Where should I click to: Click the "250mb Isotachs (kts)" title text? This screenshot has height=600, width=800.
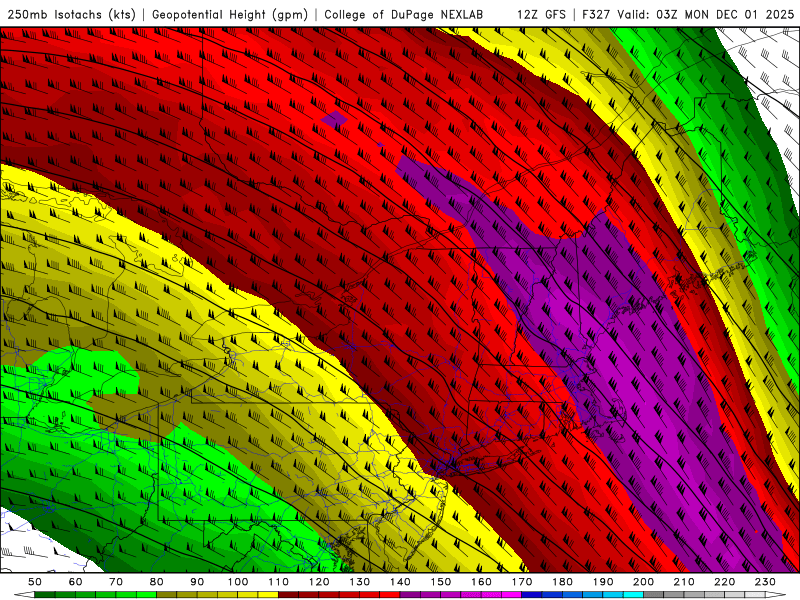tap(72, 14)
